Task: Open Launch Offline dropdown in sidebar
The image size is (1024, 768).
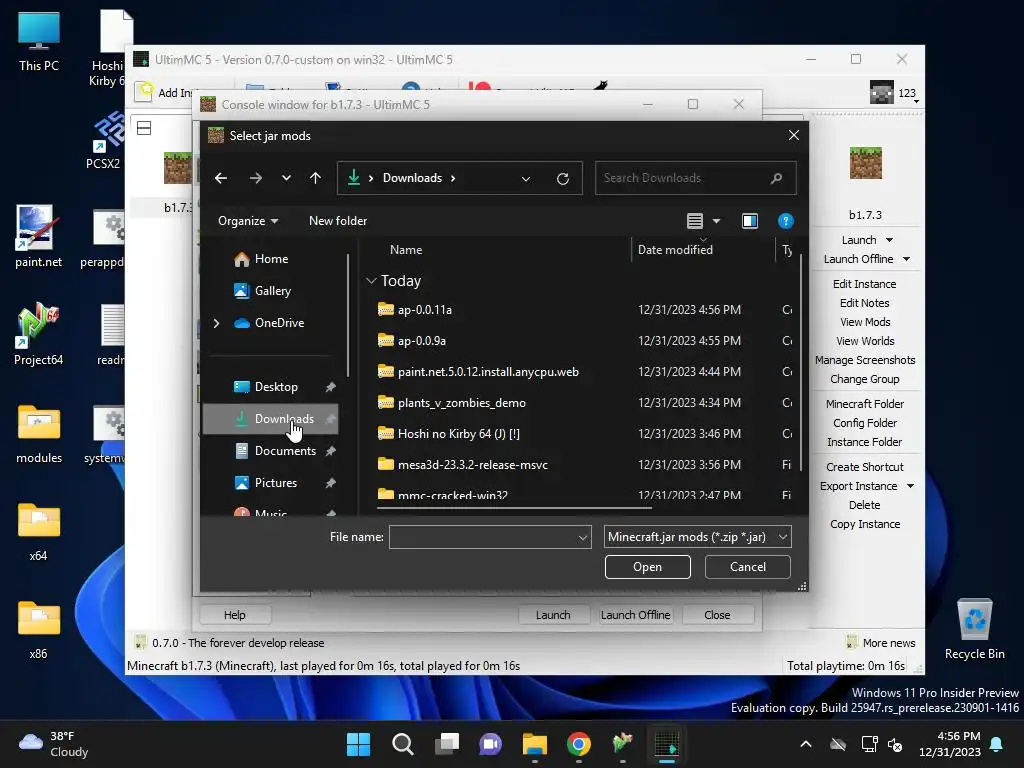Action: (906, 259)
